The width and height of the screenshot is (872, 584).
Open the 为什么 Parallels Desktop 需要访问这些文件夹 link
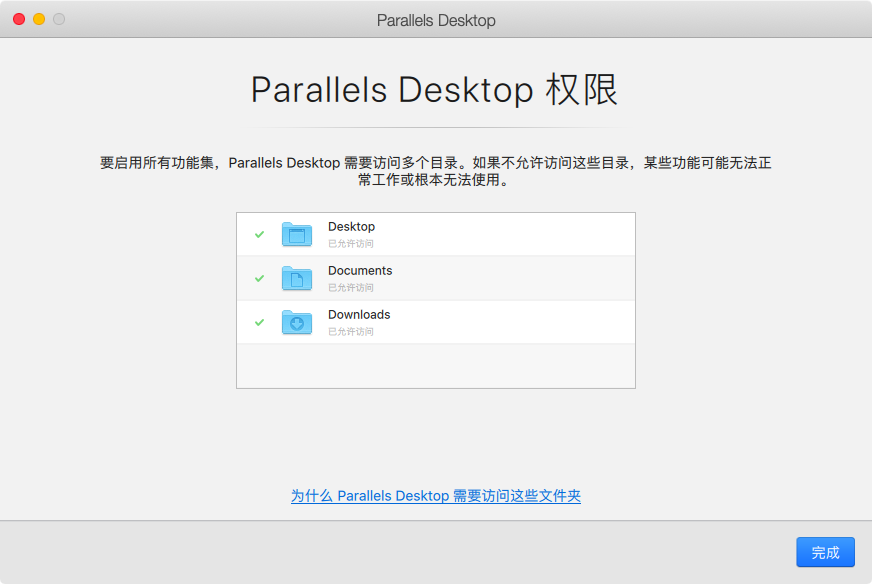click(436, 496)
